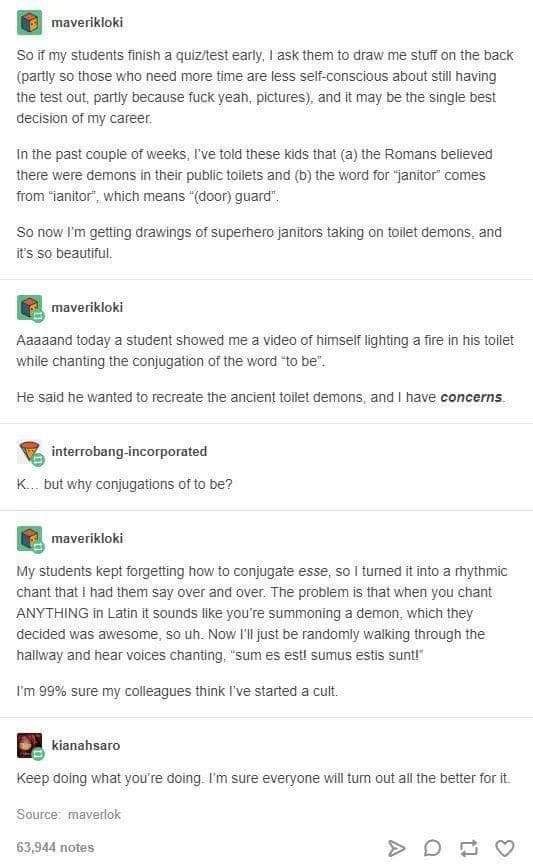Click the bold italic word concerns

click(x=471, y=397)
